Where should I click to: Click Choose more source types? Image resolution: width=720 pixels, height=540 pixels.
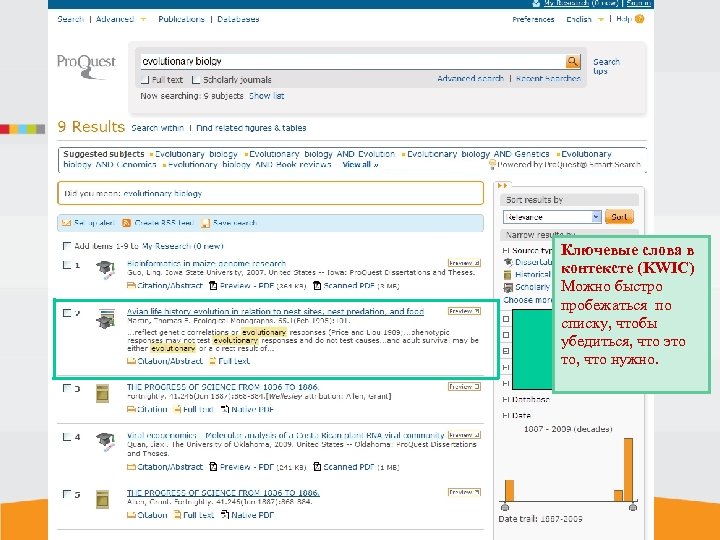[526, 300]
